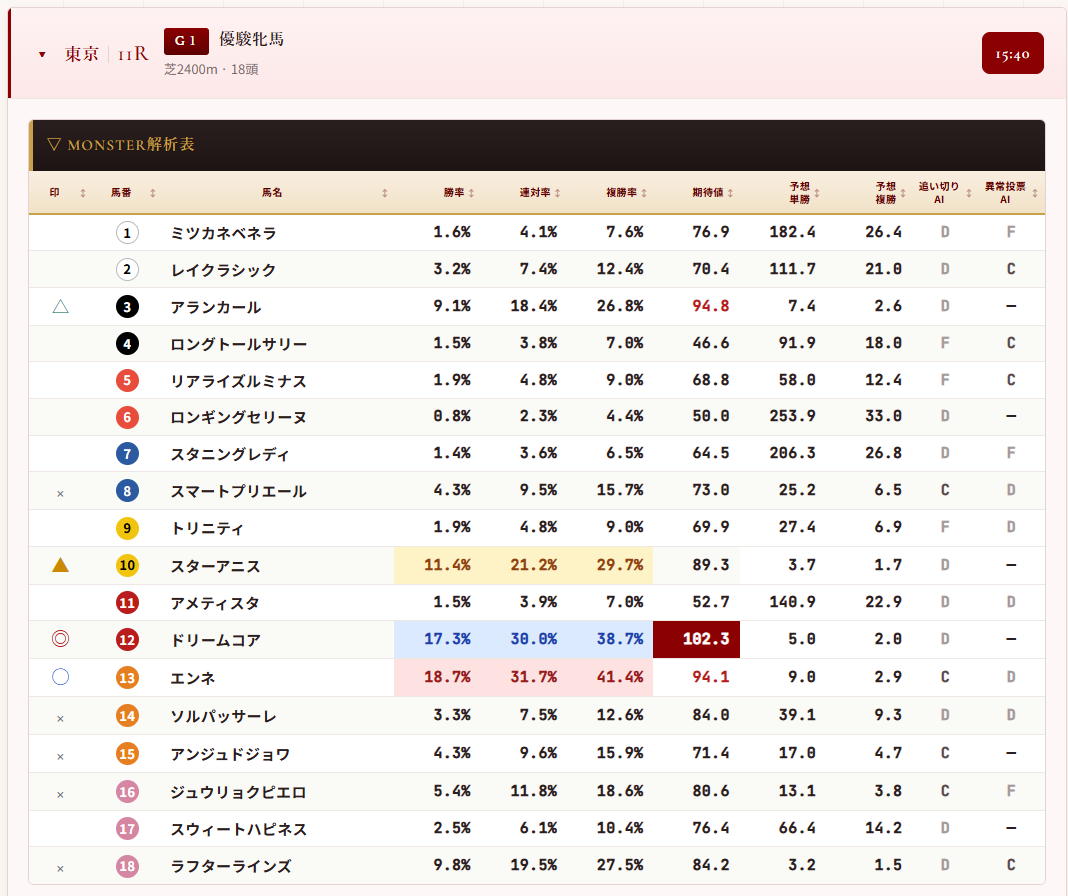Click orange horse number 13 badge
The width and height of the screenshot is (1068, 896).
pos(127,678)
